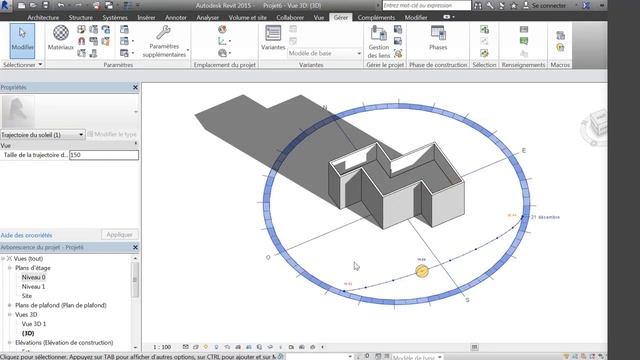Select Niveau 0 in project browser
640x360 pixels.
33,278
